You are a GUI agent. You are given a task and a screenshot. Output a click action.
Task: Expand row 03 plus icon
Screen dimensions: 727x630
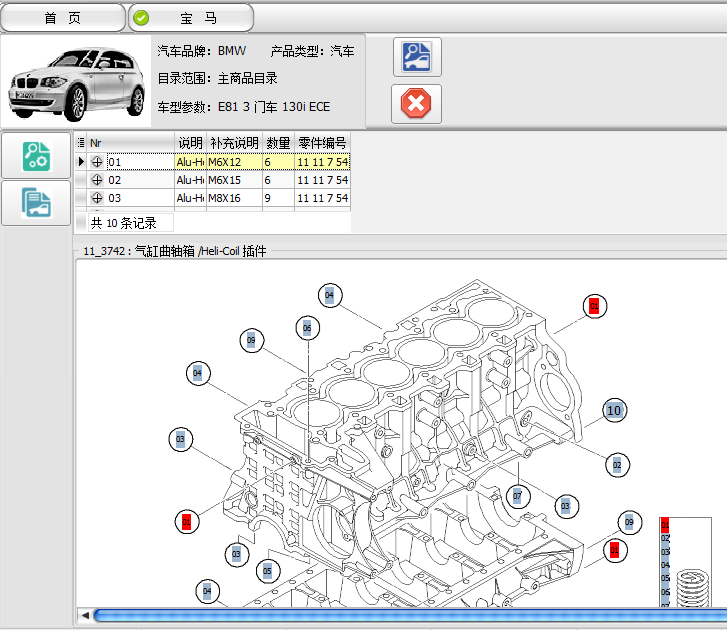97,198
